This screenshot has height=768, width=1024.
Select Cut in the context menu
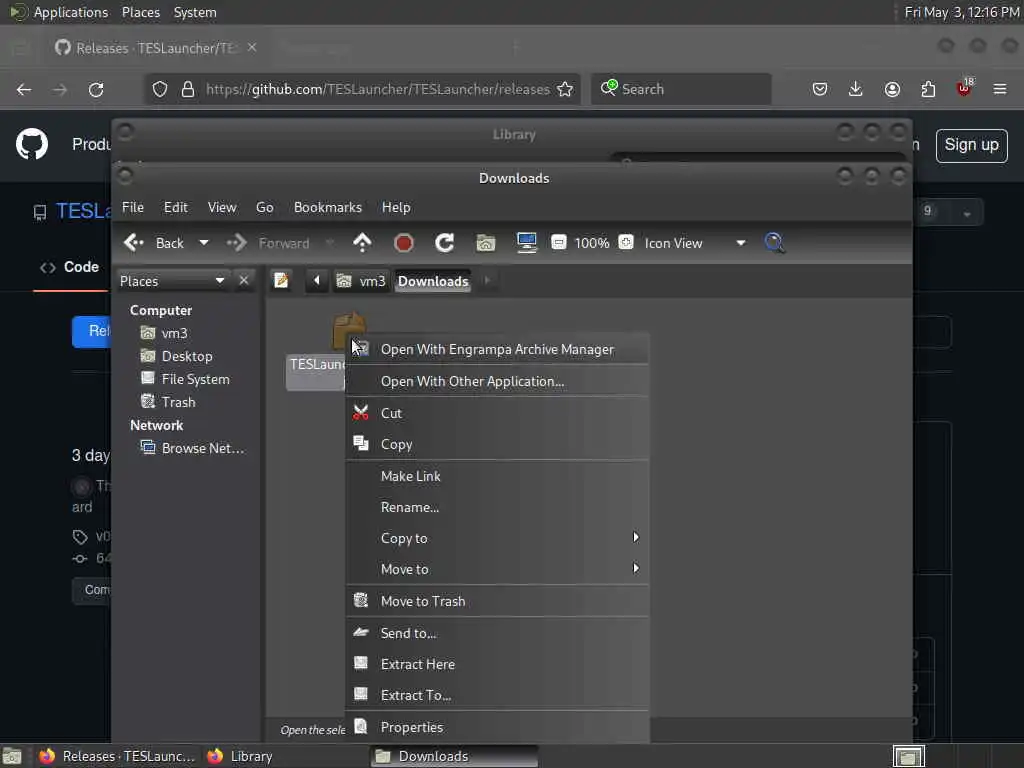[498, 413]
